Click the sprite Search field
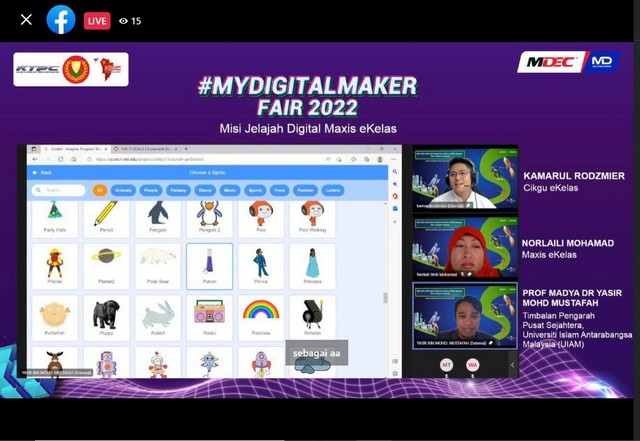Image resolution: width=640 pixels, height=441 pixels. pos(60,190)
